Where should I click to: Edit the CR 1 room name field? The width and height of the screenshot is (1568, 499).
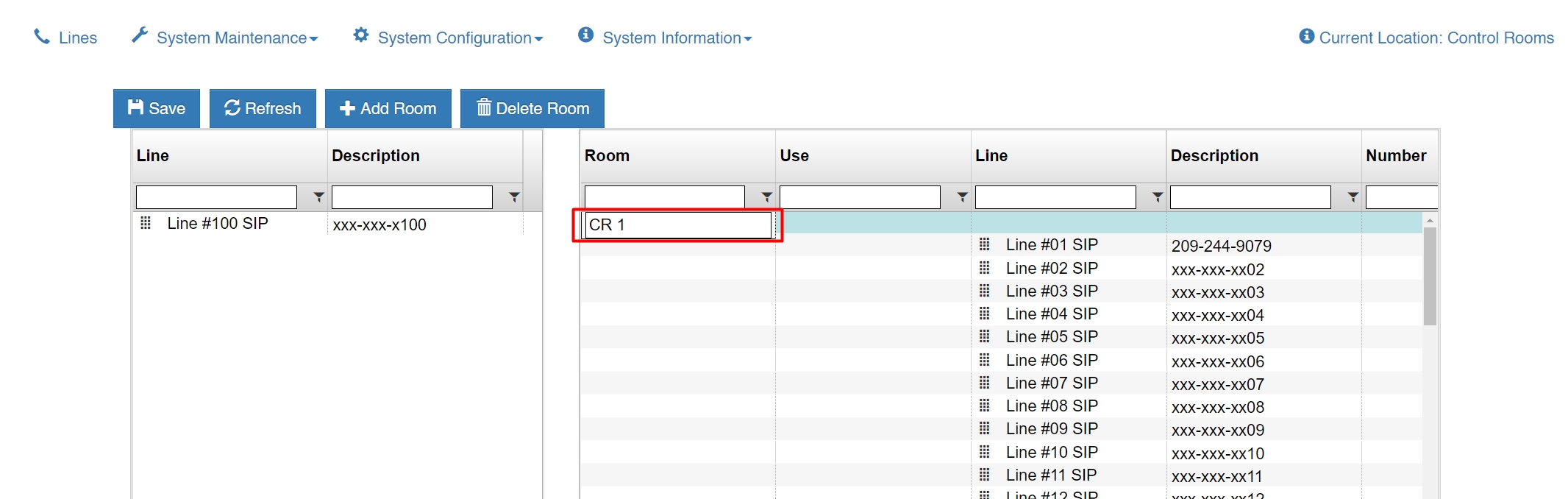678,225
